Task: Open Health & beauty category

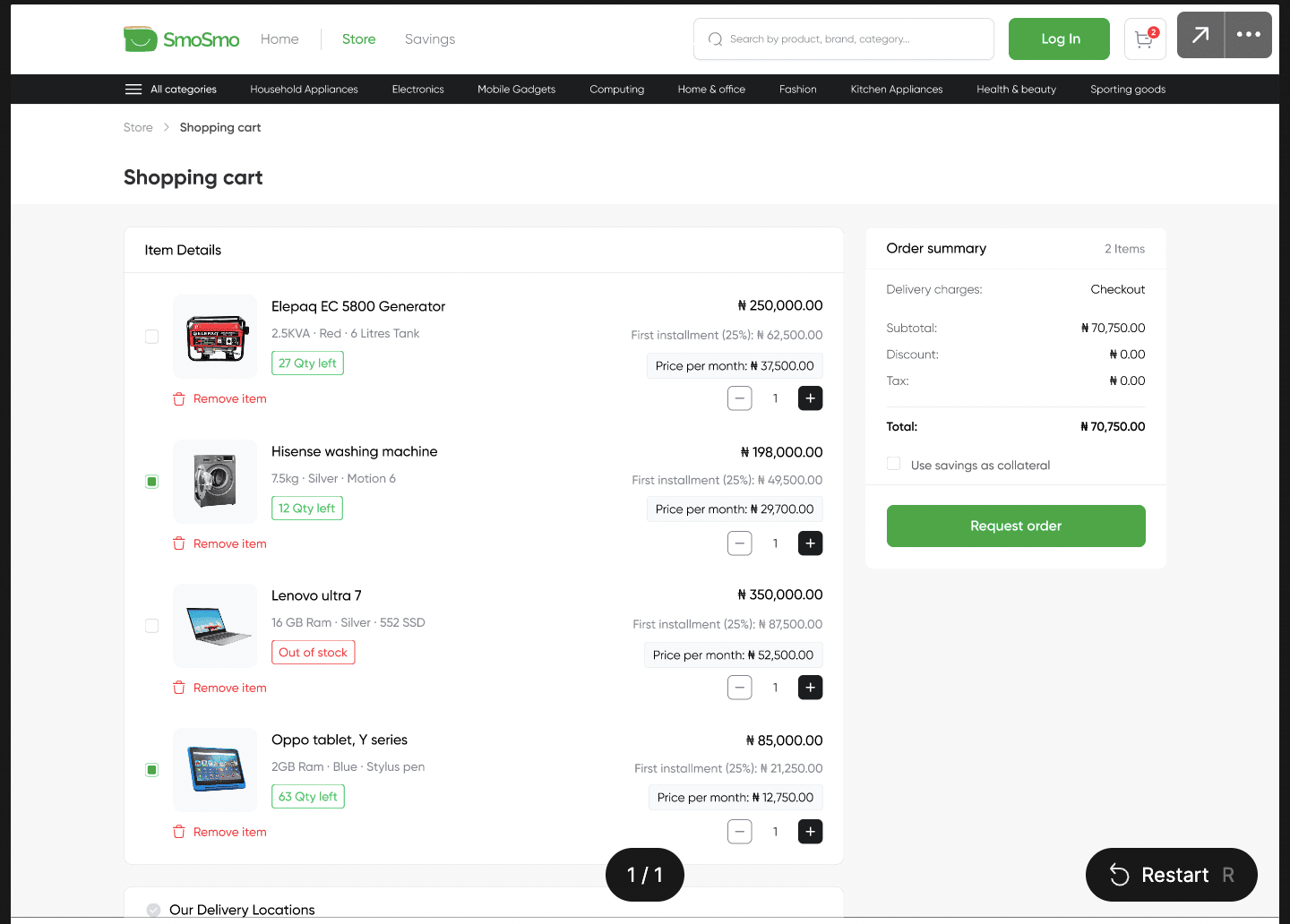Action: click(x=1017, y=90)
